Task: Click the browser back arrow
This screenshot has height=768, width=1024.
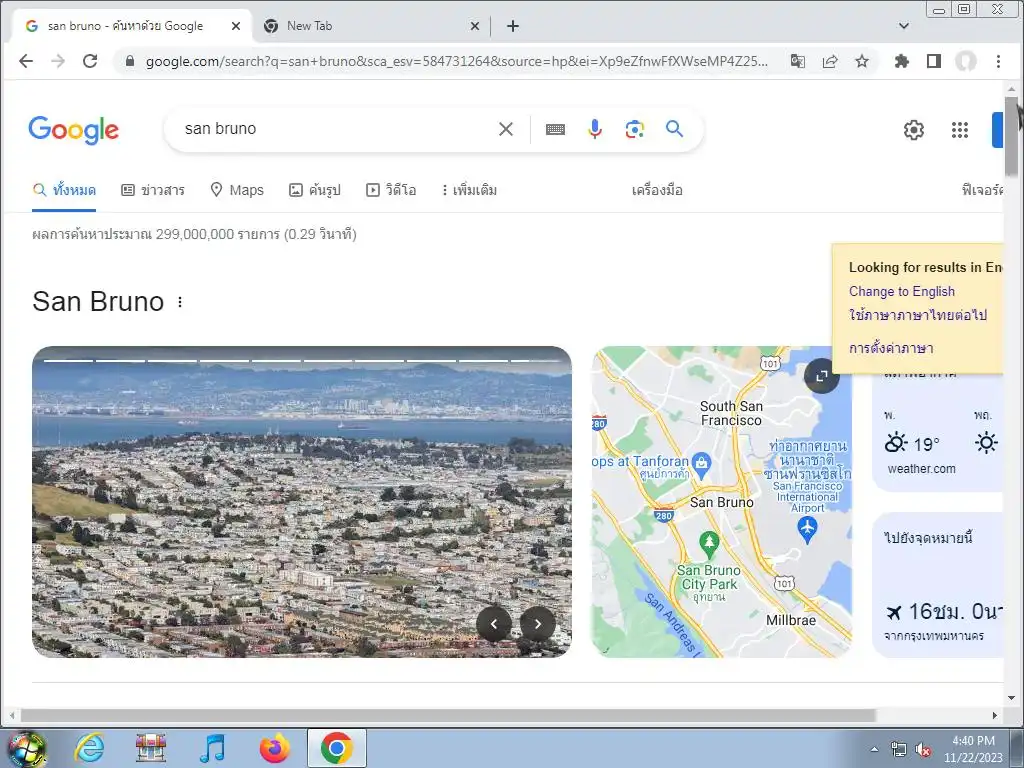Action: pyautogui.click(x=26, y=61)
